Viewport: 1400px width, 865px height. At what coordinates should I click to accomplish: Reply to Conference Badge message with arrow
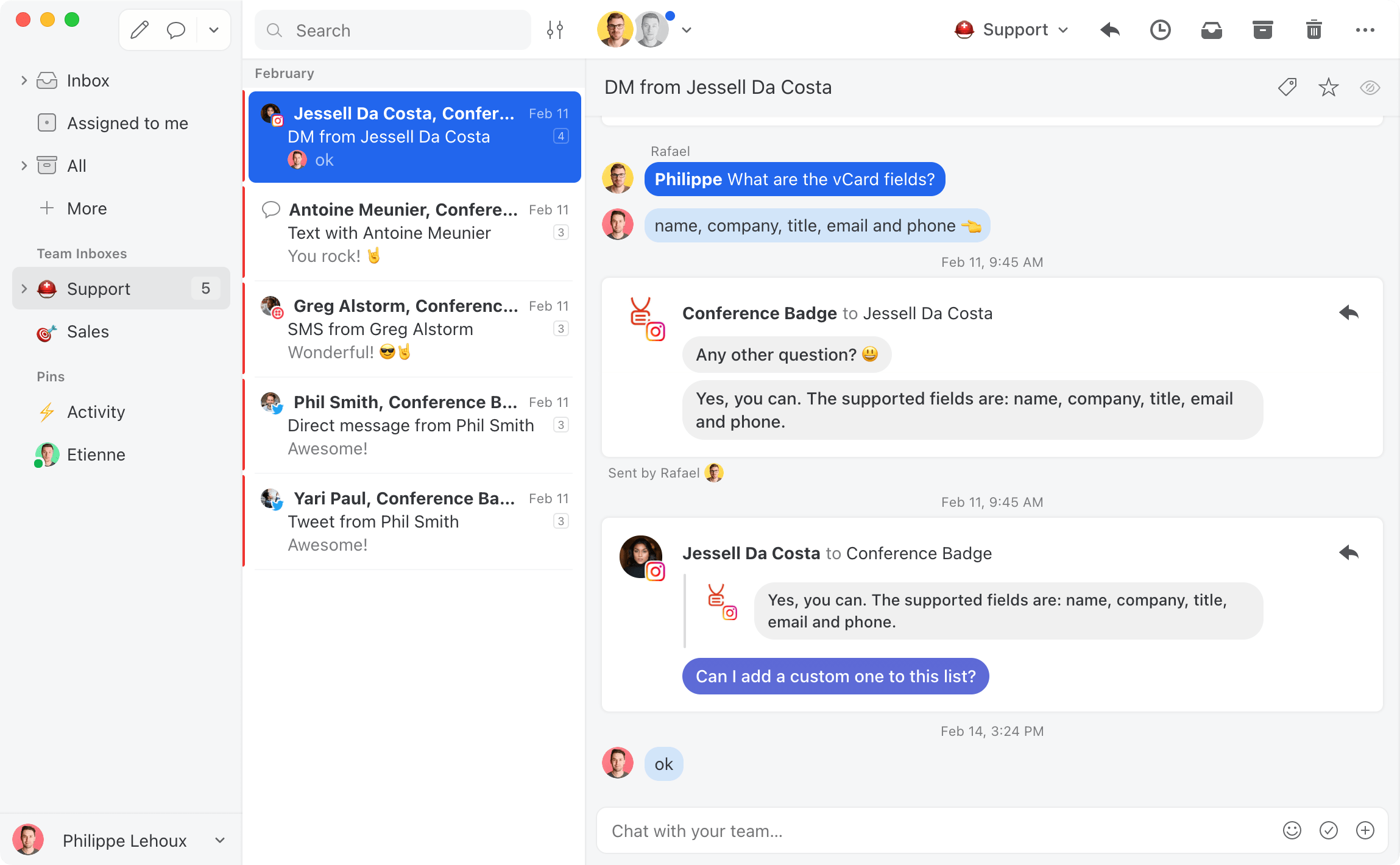click(1349, 313)
